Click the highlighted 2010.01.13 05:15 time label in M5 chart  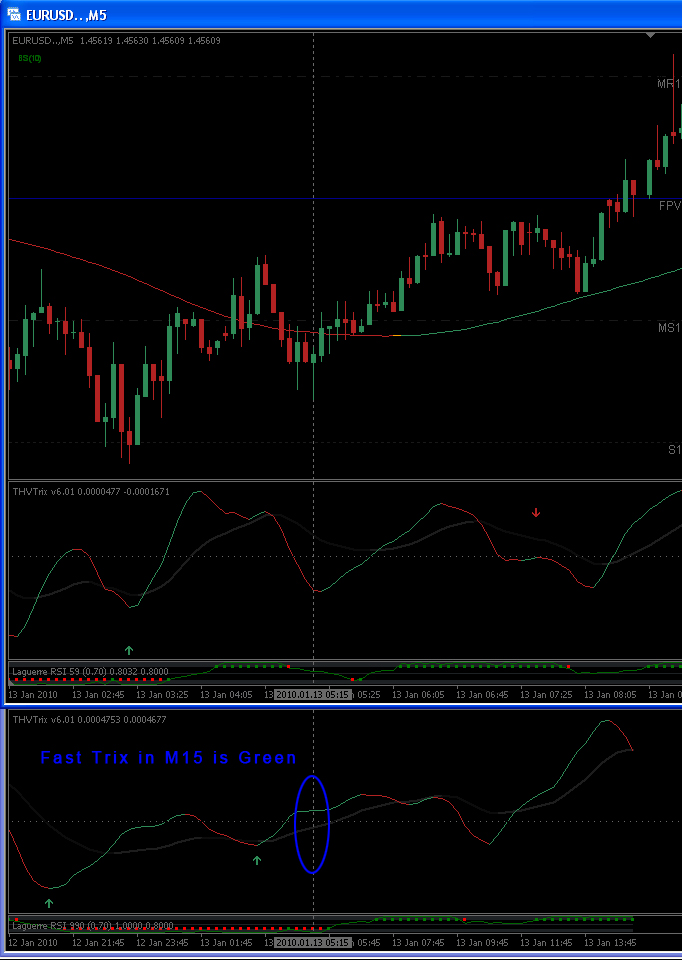[x=313, y=695]
